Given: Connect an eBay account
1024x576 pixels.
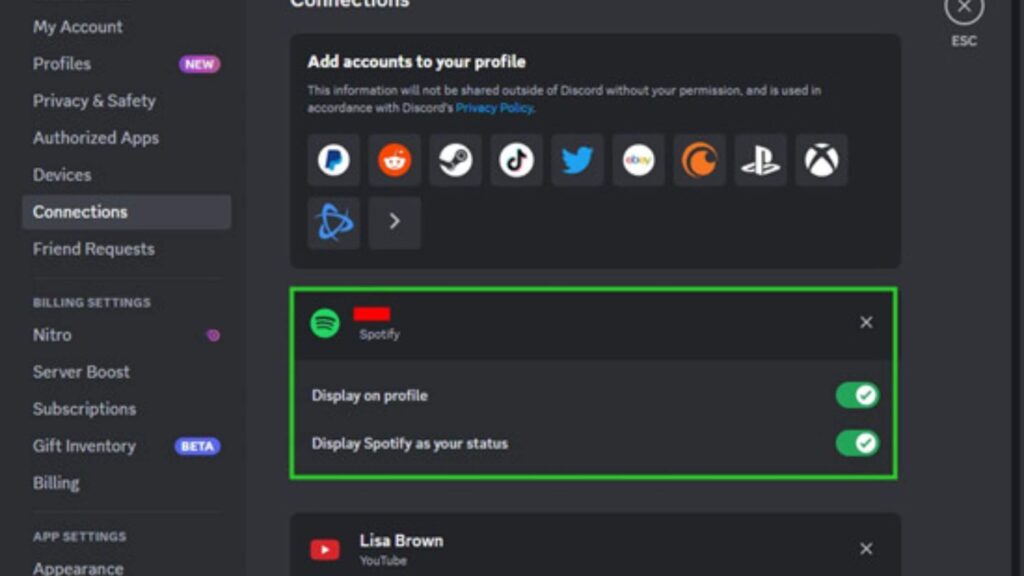Looking at the screenshot, I should click(638, 159).
